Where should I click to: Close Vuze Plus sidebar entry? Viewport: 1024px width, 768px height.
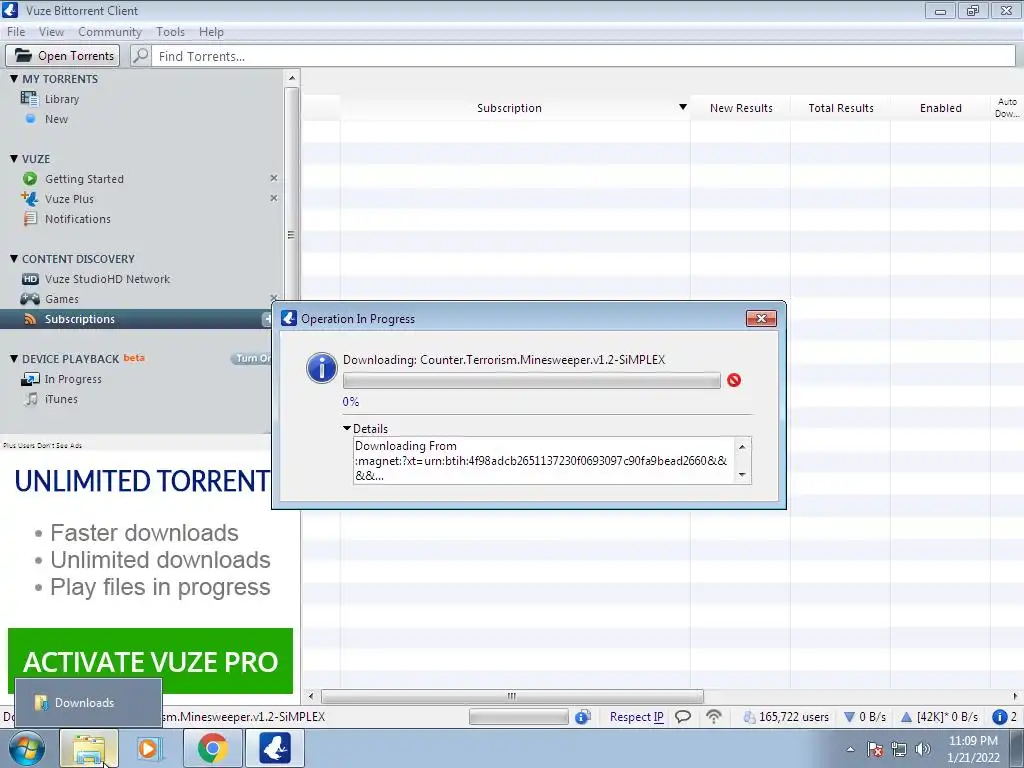[274, 198]
